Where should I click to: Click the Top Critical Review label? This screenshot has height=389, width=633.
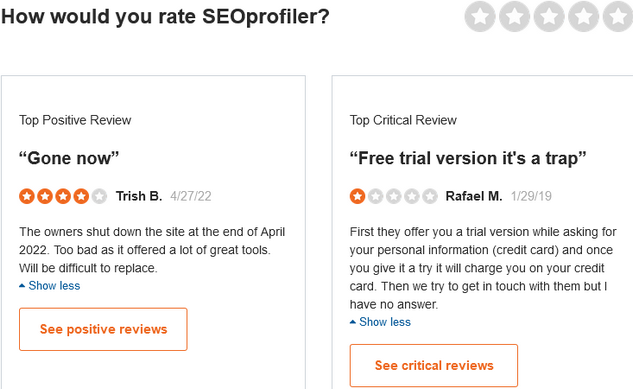coord(403,120)
